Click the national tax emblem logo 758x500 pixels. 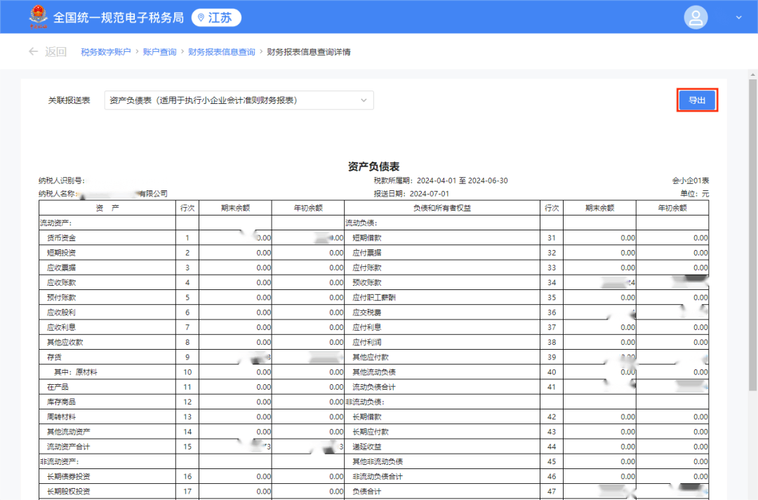38,17
